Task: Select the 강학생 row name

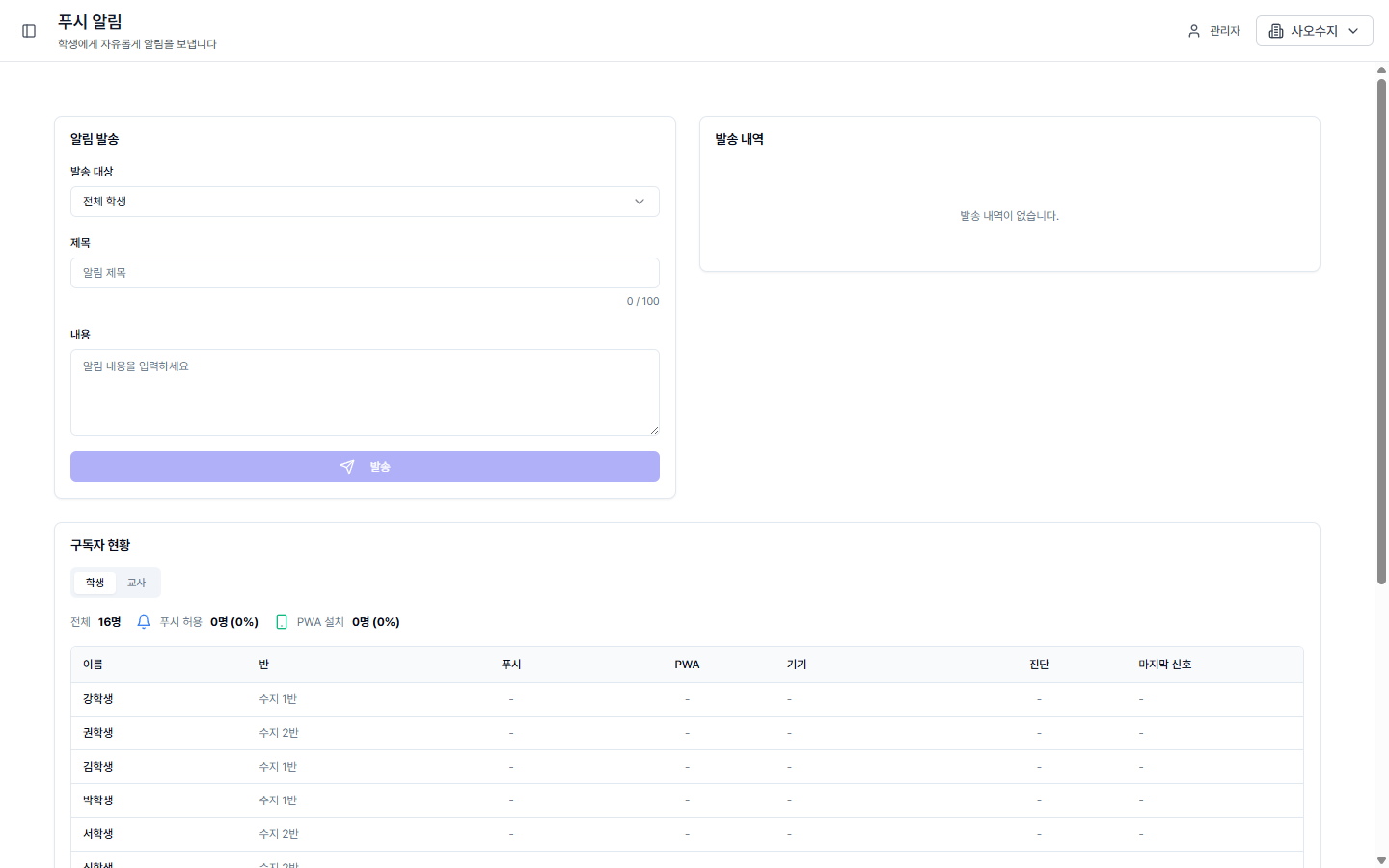Action: 98,699
